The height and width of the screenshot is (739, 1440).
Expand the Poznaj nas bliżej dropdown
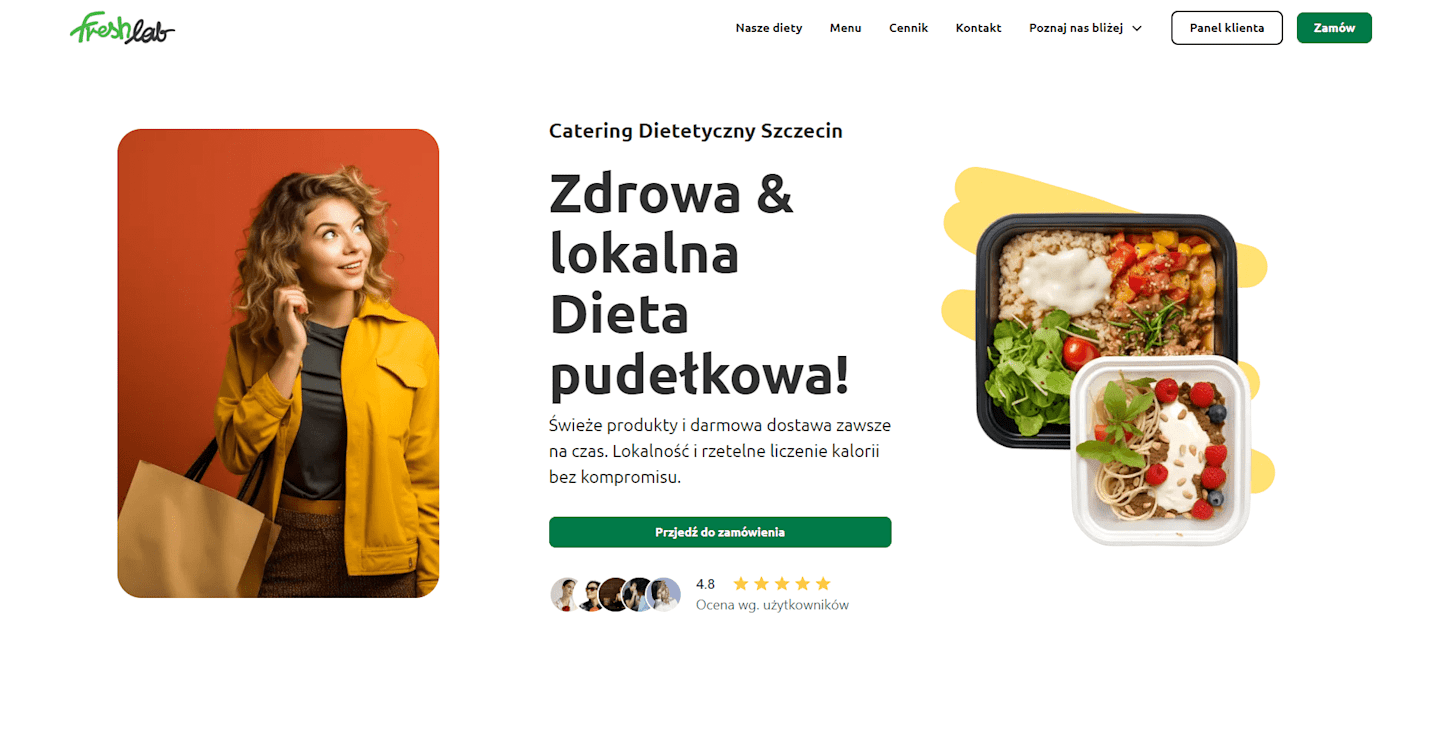point(1085,28)
